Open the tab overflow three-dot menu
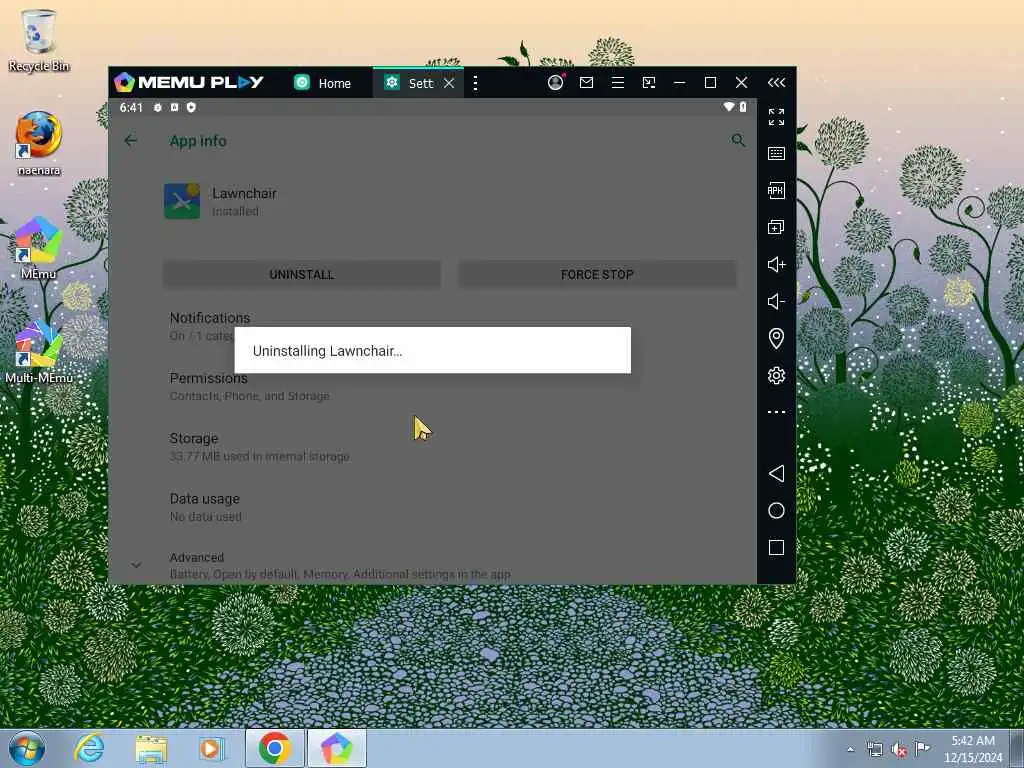This screenshot has height=768, width=1024. point(475,83)
